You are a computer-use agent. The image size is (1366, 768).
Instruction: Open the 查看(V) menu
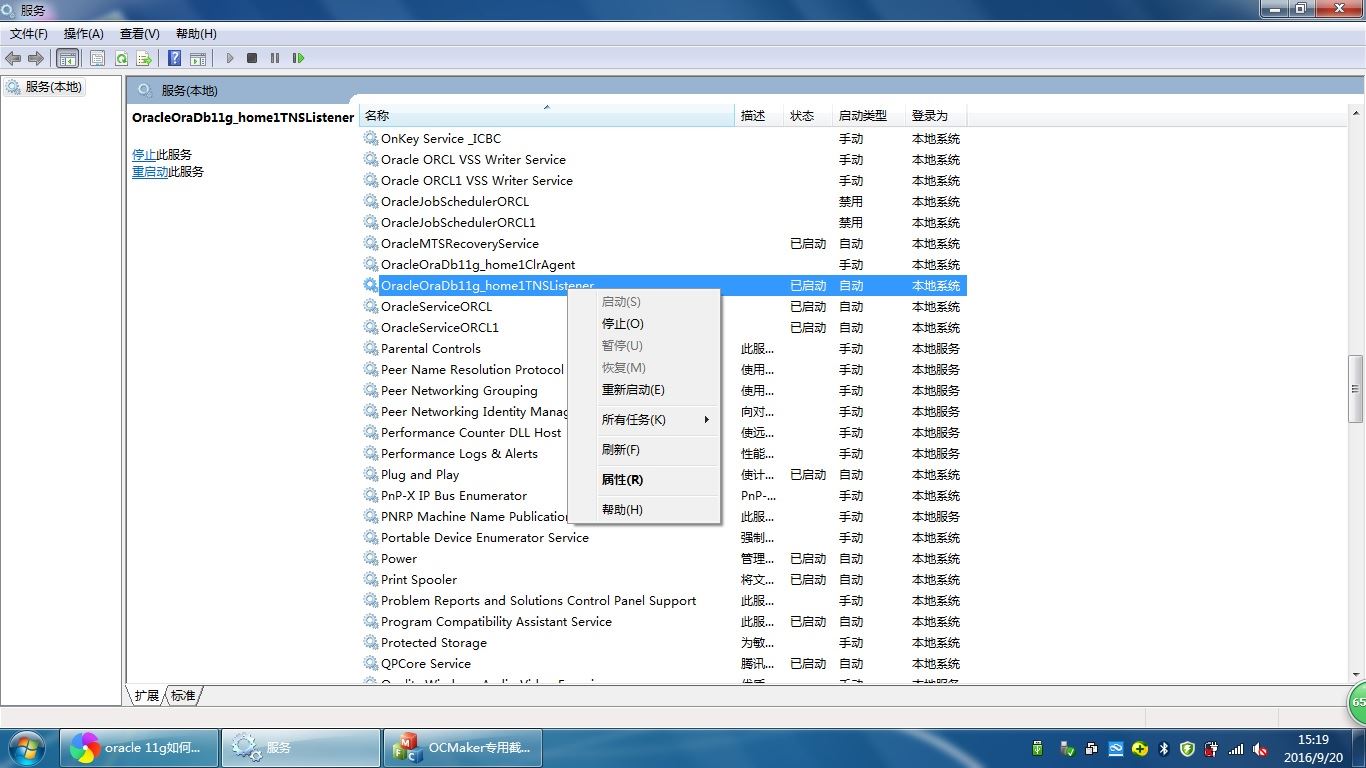click(140, 33)
